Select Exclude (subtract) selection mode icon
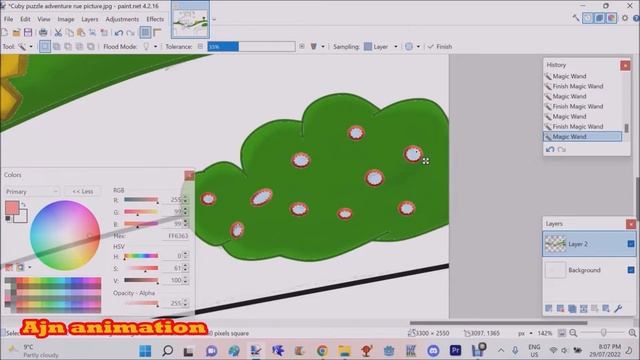Viewport: 640px width, 360px height. click(x=68, y=47)
